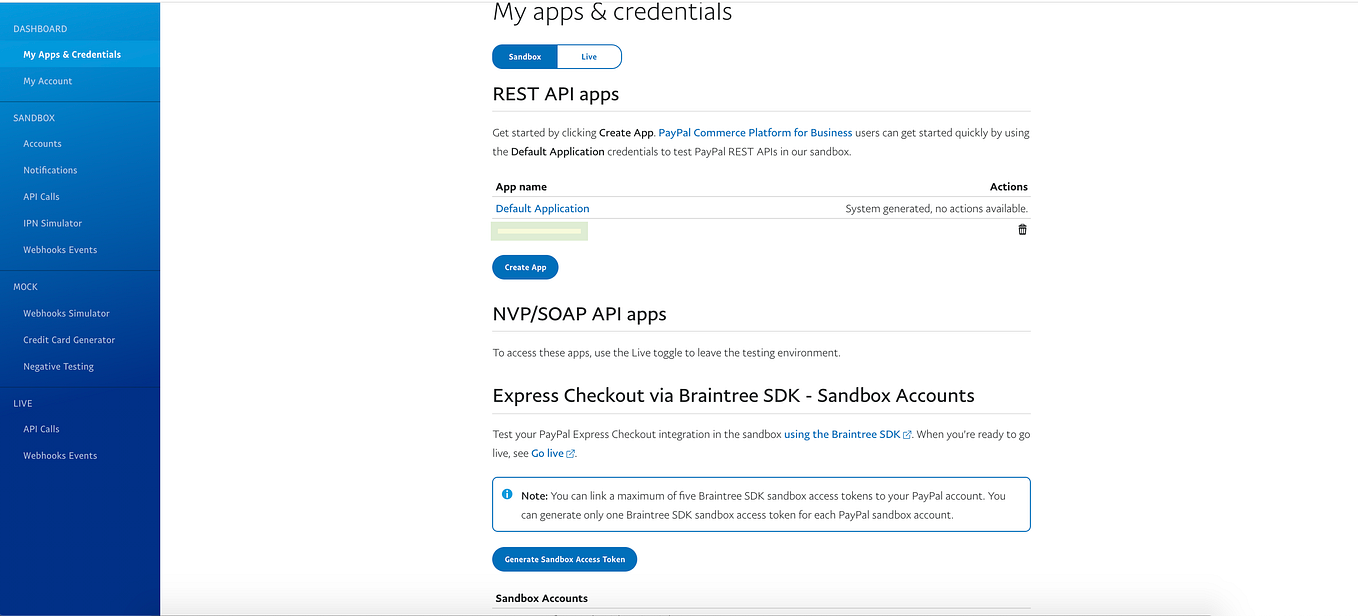Open sandbox API Calls section
The image size is (1358, 616).
[42, 197]
